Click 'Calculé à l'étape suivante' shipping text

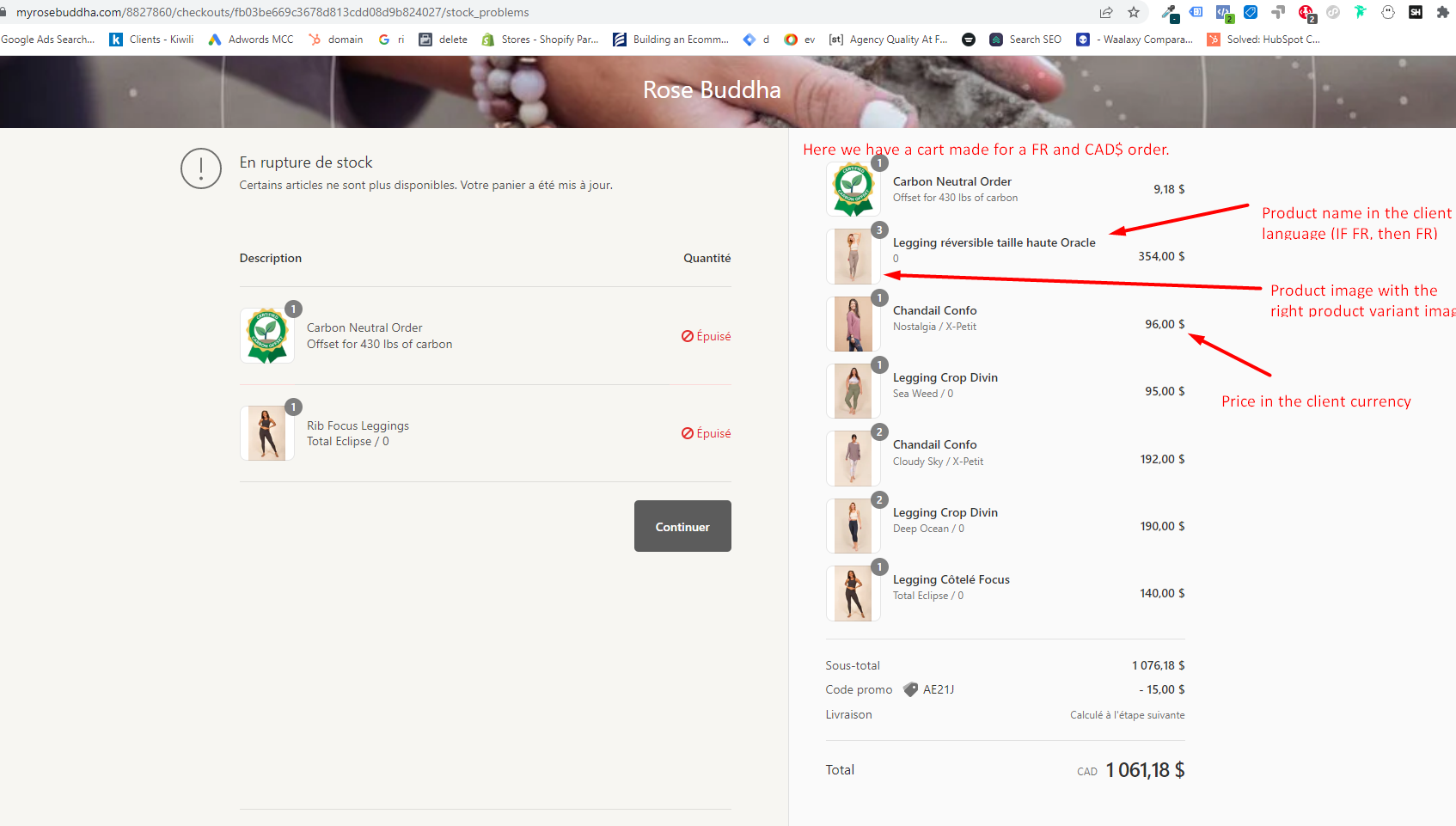(1128, 715)
